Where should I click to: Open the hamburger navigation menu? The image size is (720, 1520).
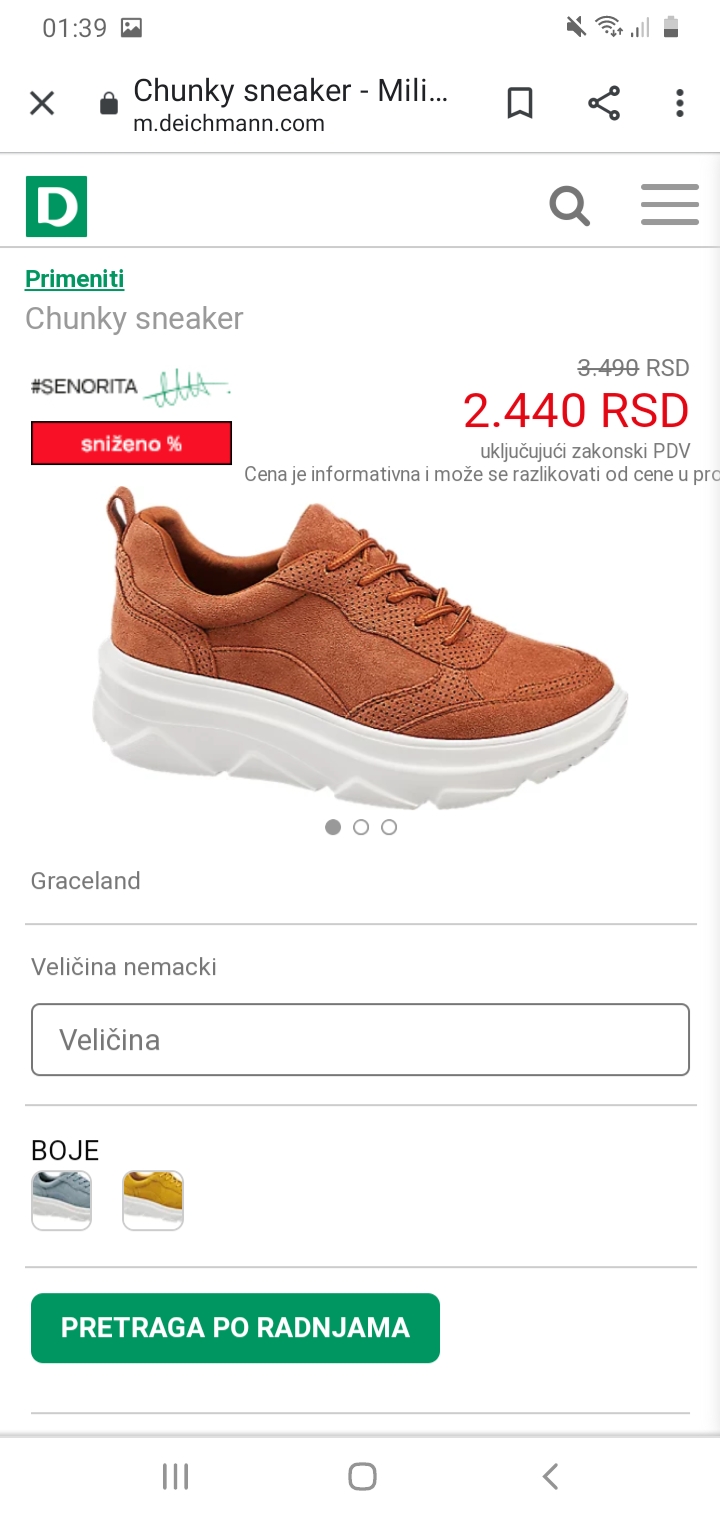(669, 205)
